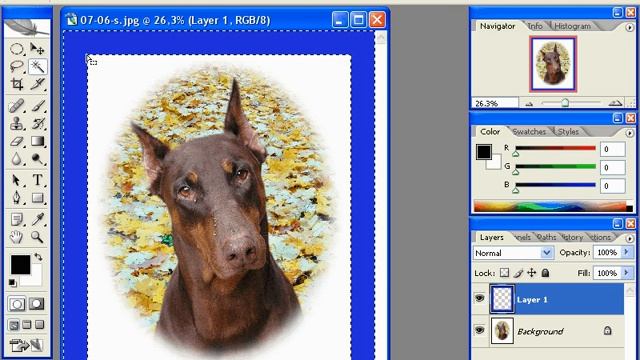The height and width of the screenshot is (360, 640).
Task: Hide the Background layer eye icon
Action: tap(480, 330)
